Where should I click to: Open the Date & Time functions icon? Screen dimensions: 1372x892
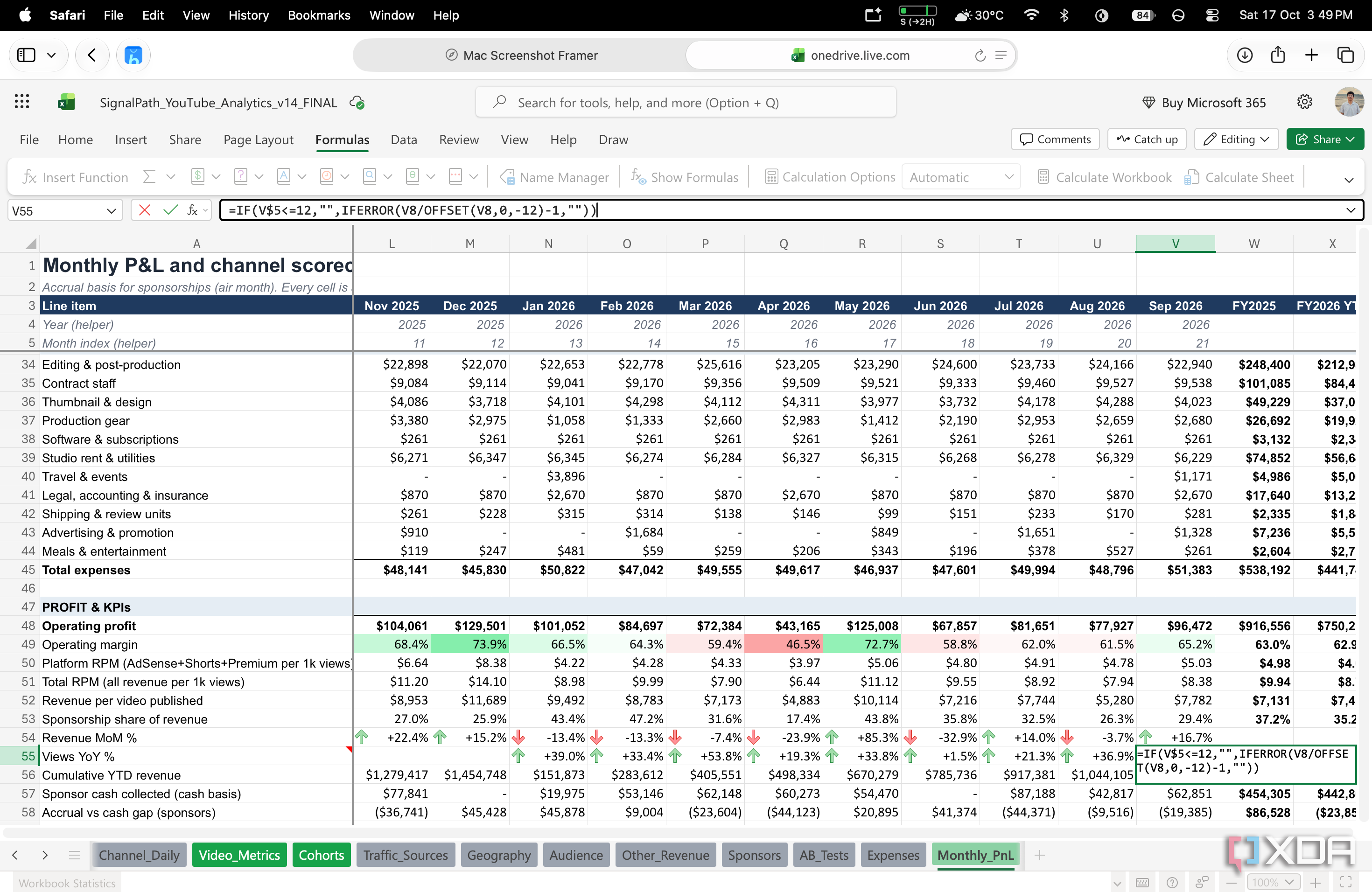point(326,177)
